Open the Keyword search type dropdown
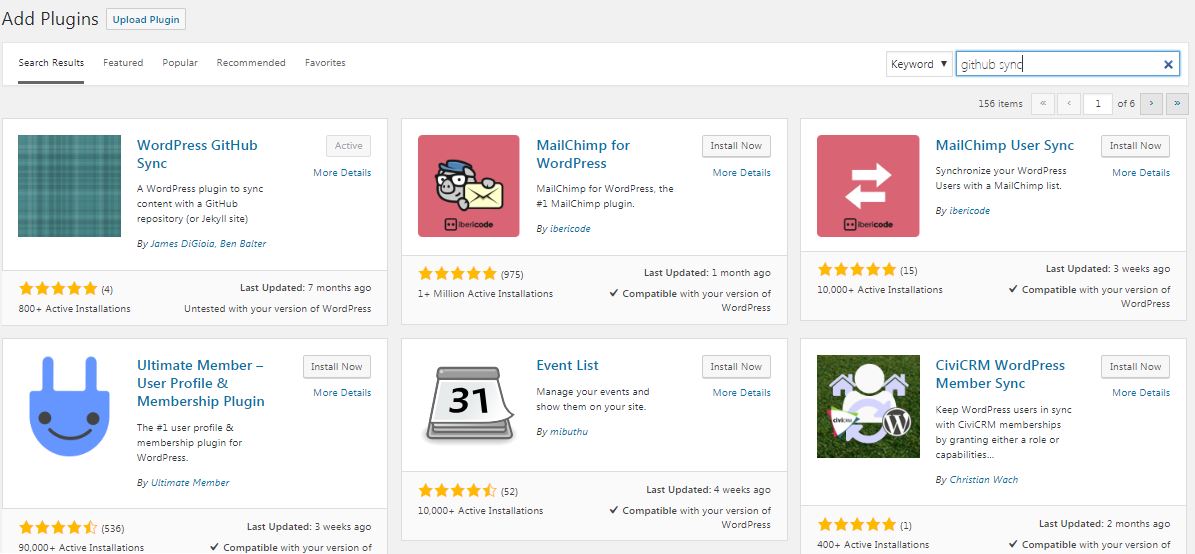The image size is (1195, 554). pyautogui.click(x=920, y=64)
